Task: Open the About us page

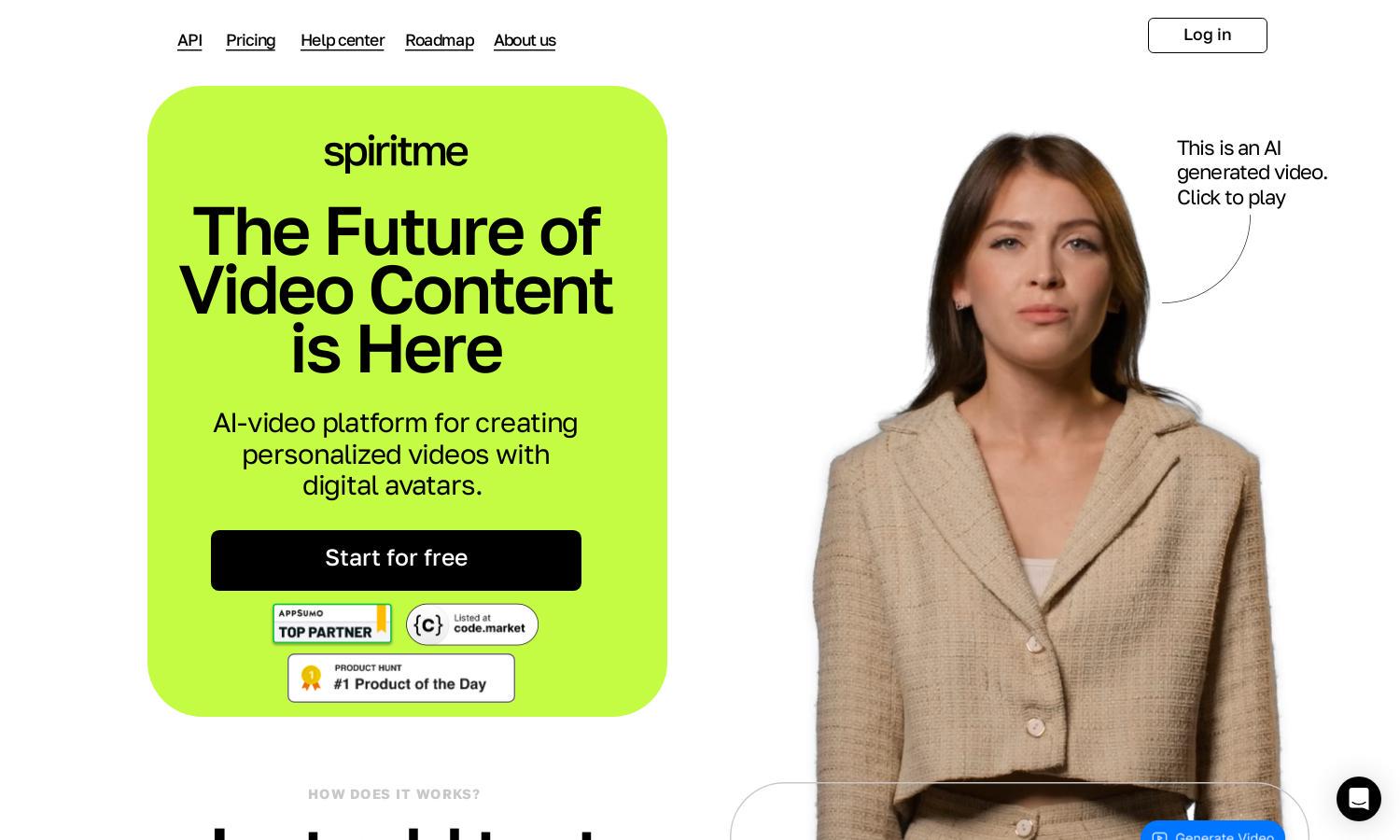Action: click(x=525, y=40)
